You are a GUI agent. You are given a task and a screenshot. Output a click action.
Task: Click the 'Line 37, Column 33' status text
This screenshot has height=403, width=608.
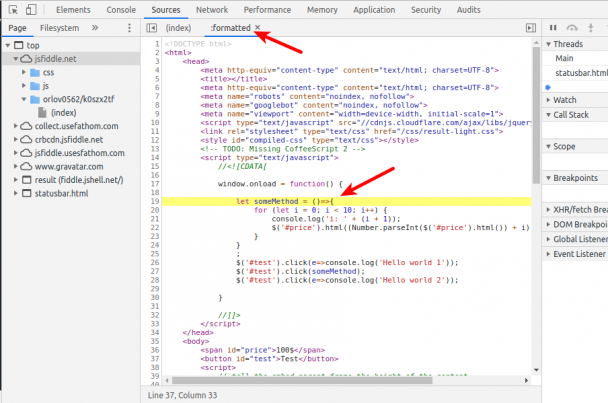(182, 395)
